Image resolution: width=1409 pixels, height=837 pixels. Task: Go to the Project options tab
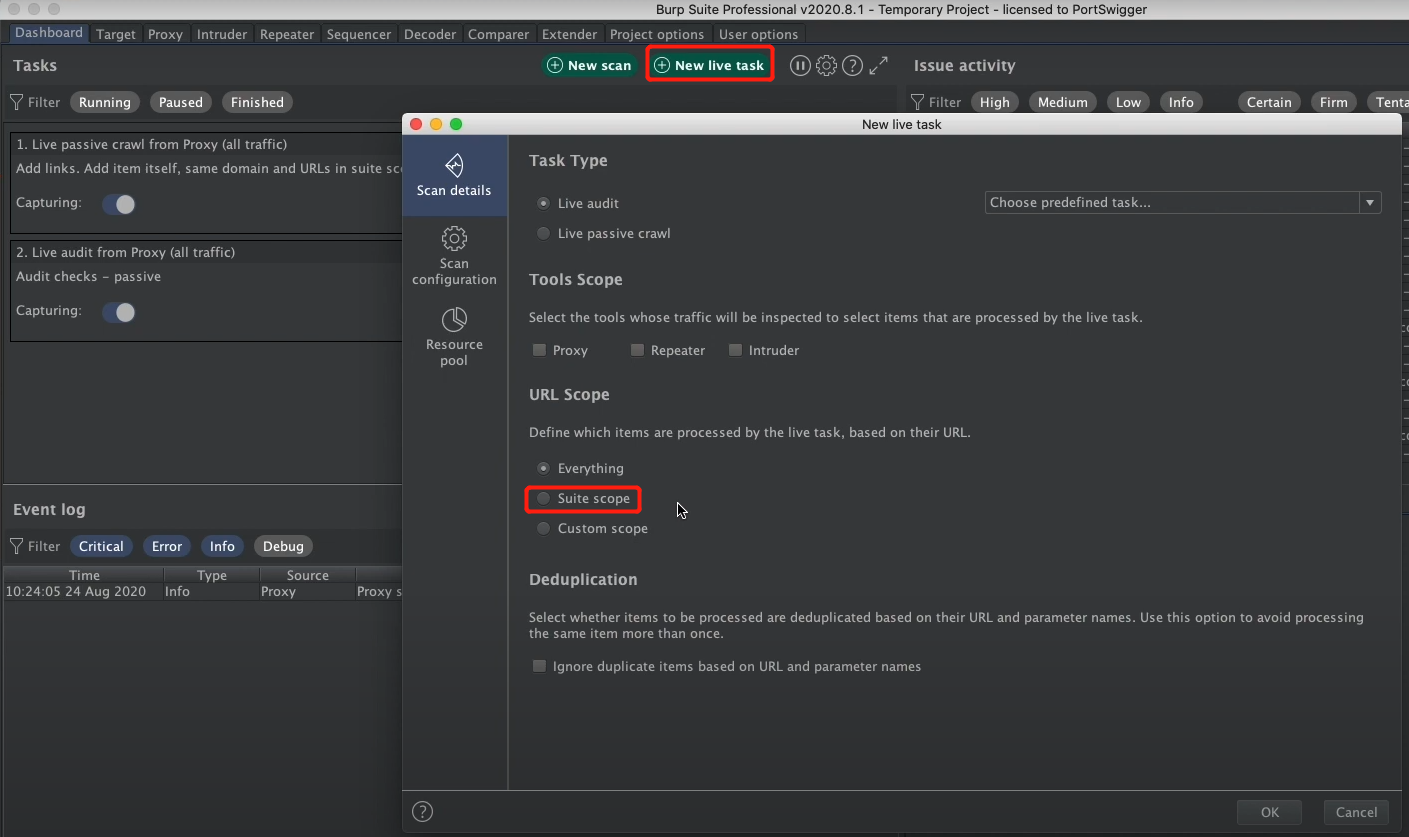(657, 34)
